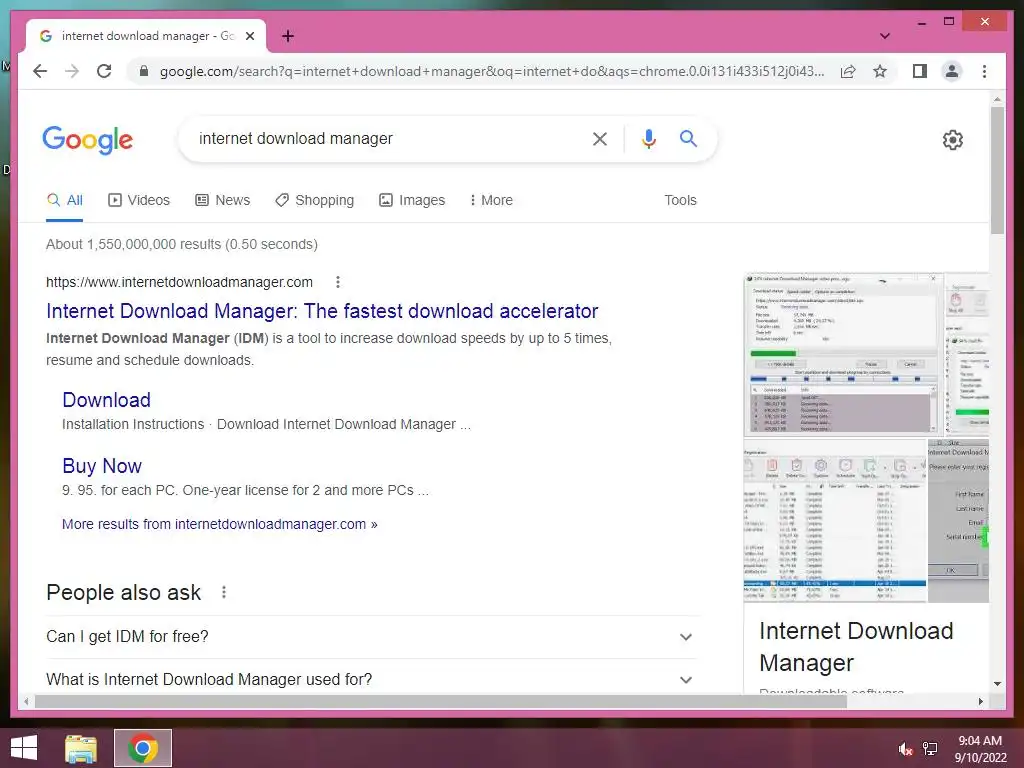Reload the current page
The image size is (1024, 768).
pyautogui.click(x=104, y=71)
